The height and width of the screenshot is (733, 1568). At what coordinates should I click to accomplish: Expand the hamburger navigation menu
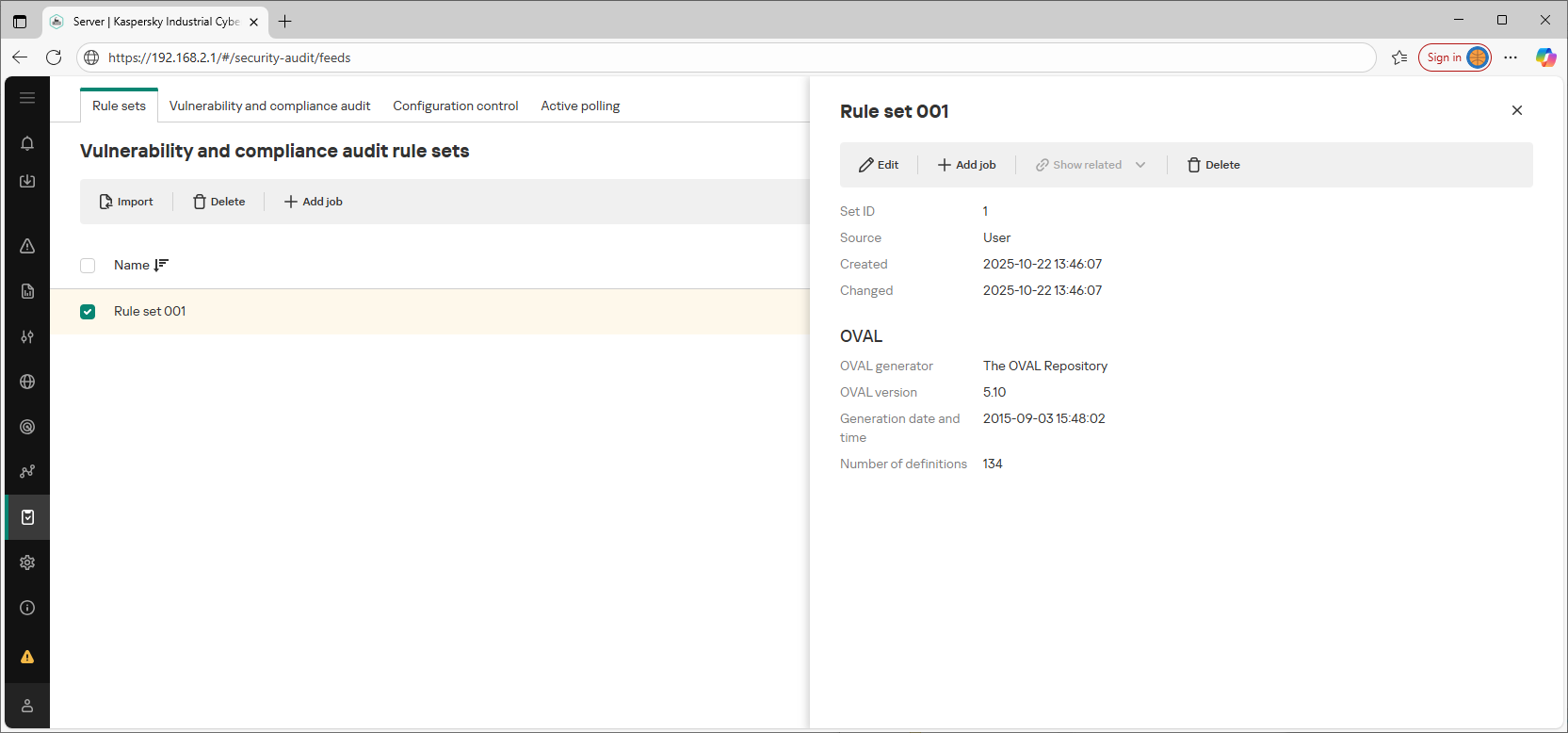pyautogui.click(x=27, y=98)
